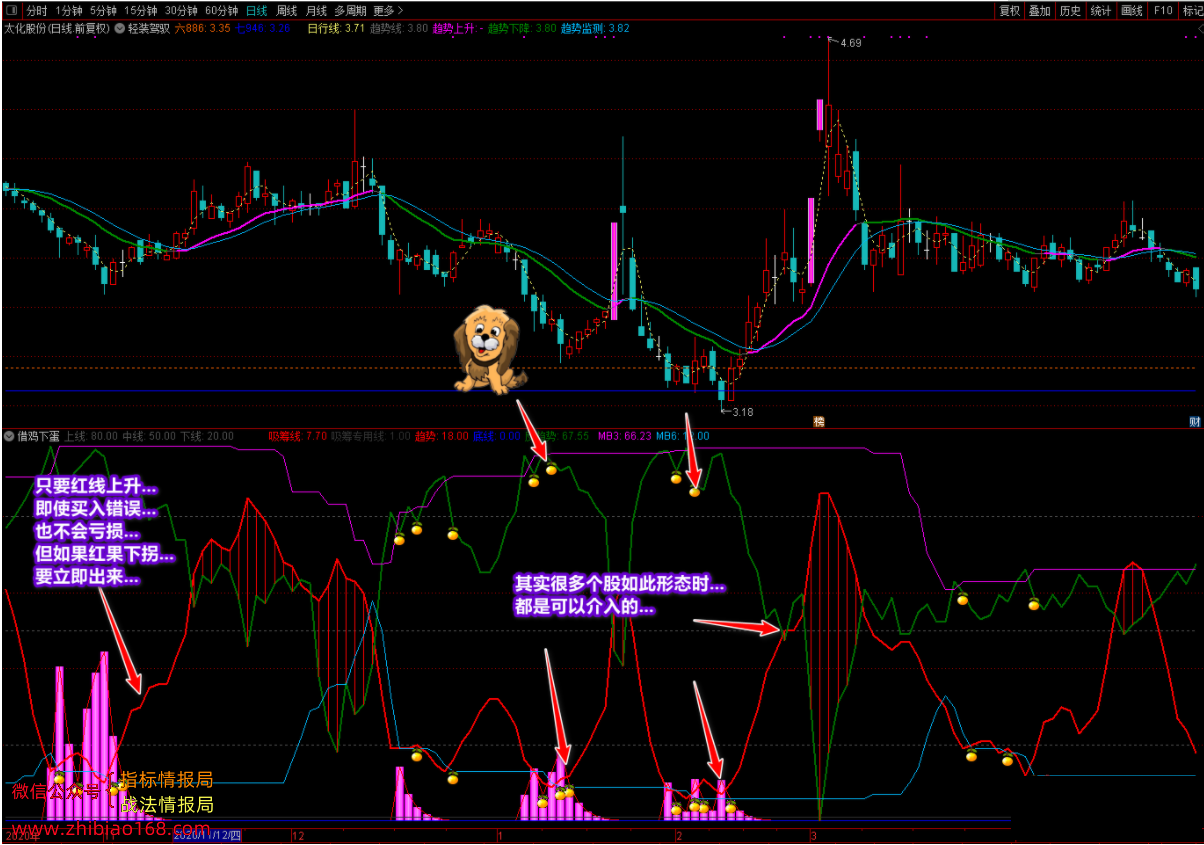
Task: Open the 画线 drawing tools
Action: point(1132,11)
